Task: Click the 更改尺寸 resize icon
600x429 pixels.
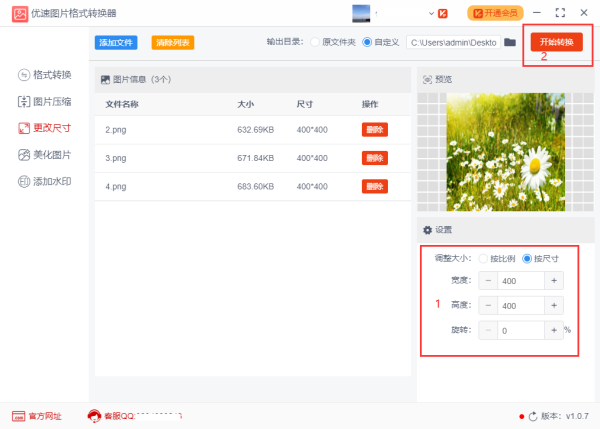Action: (25, 128)
